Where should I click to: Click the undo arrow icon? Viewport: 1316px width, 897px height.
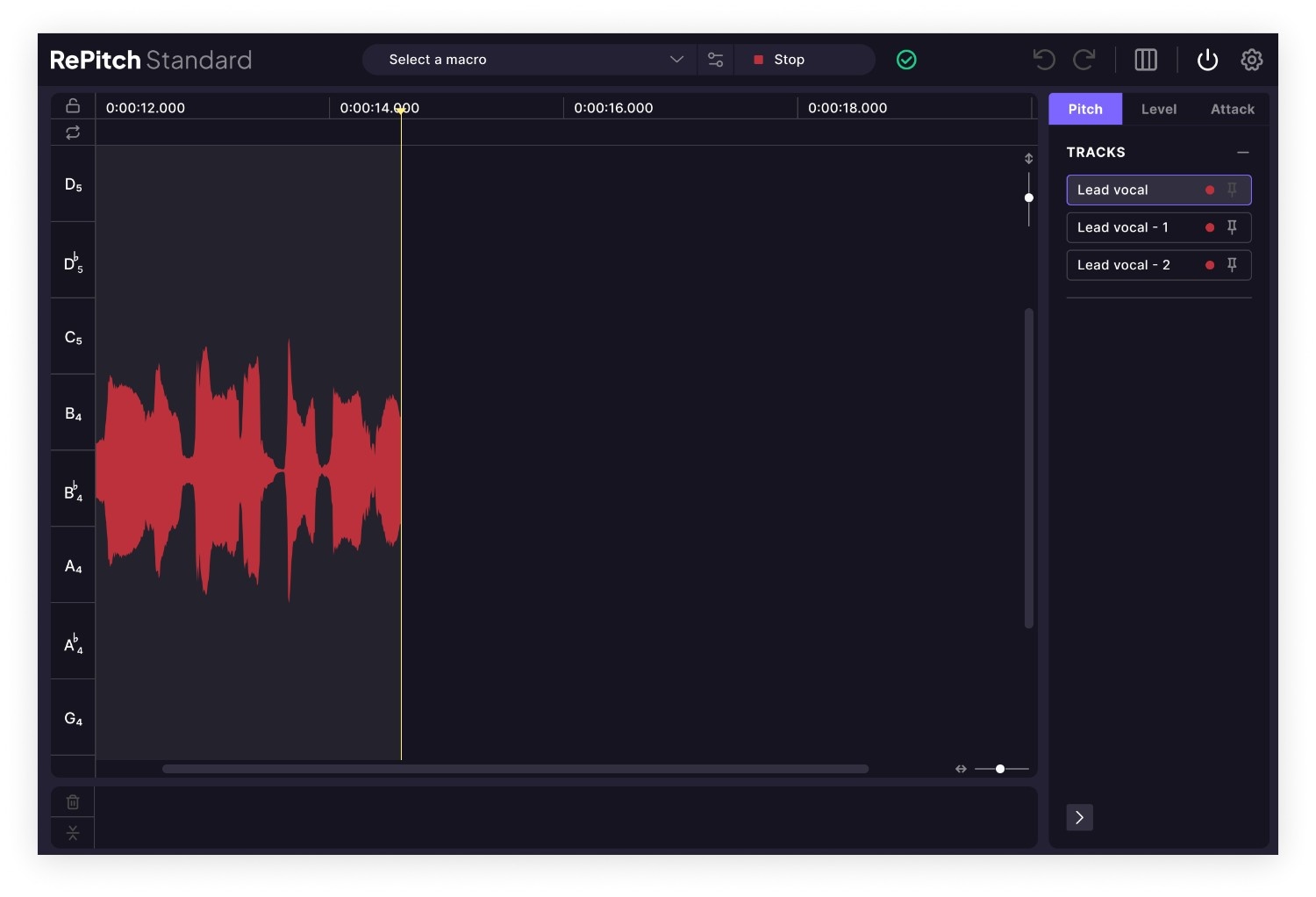tap(1043, 60)
